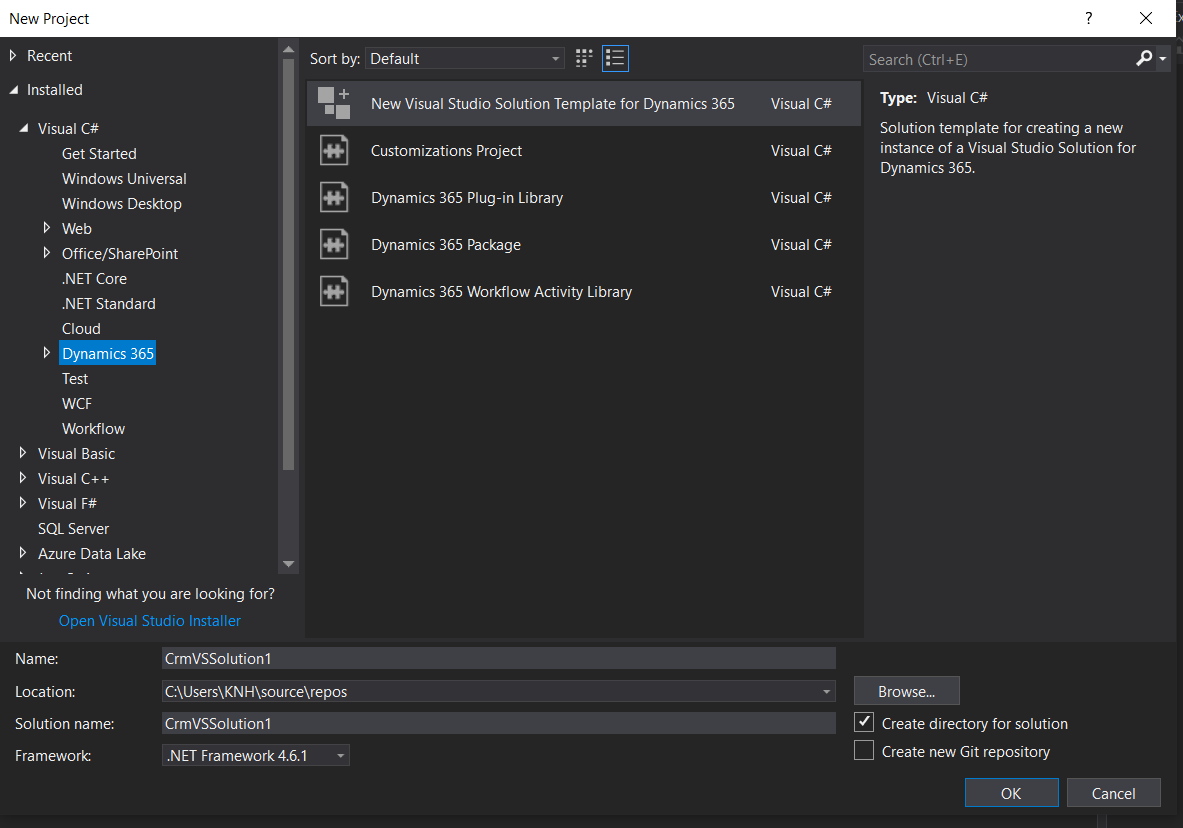Expand the Visual Basic node

23,452
